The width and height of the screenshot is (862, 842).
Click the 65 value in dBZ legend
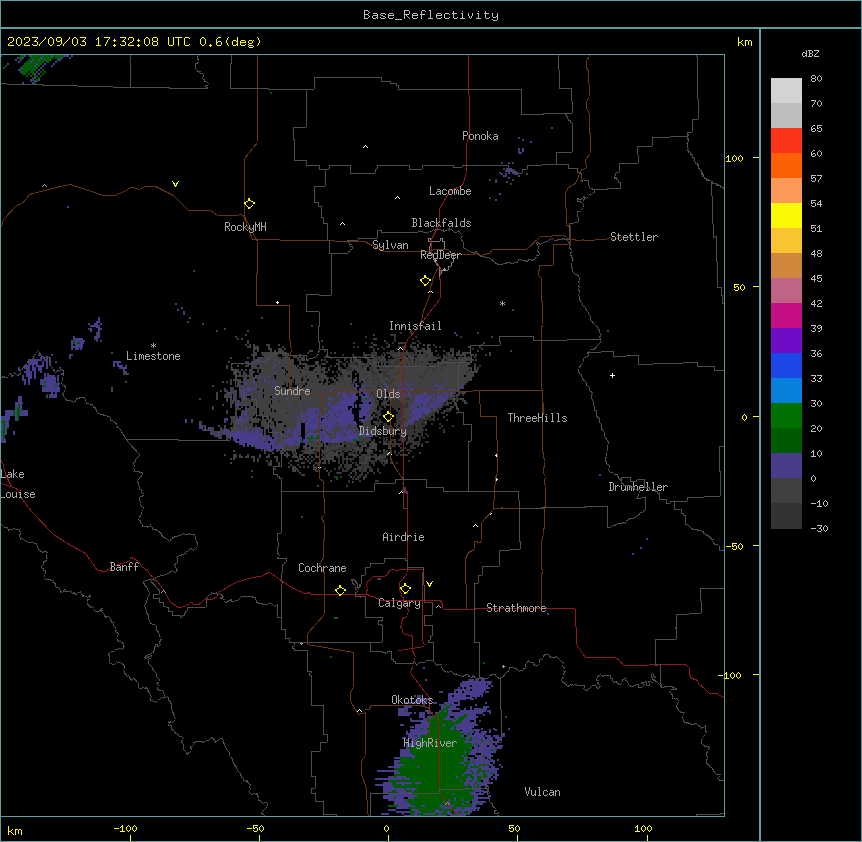click(816, 128)
